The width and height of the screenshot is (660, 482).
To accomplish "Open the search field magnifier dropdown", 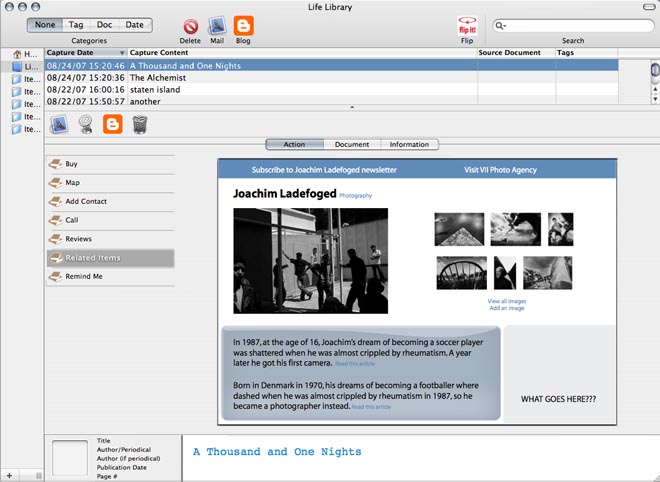I will tap(501, 25).
